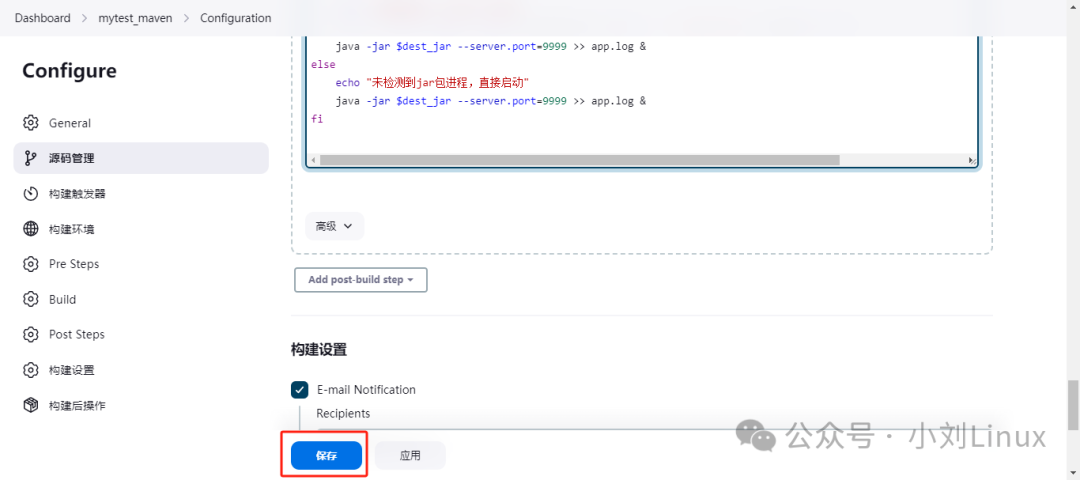The width and height of the screenshot is (1080, 480).
Task: Click the 源码管理 branch icon
Action: tap(30, 158)
